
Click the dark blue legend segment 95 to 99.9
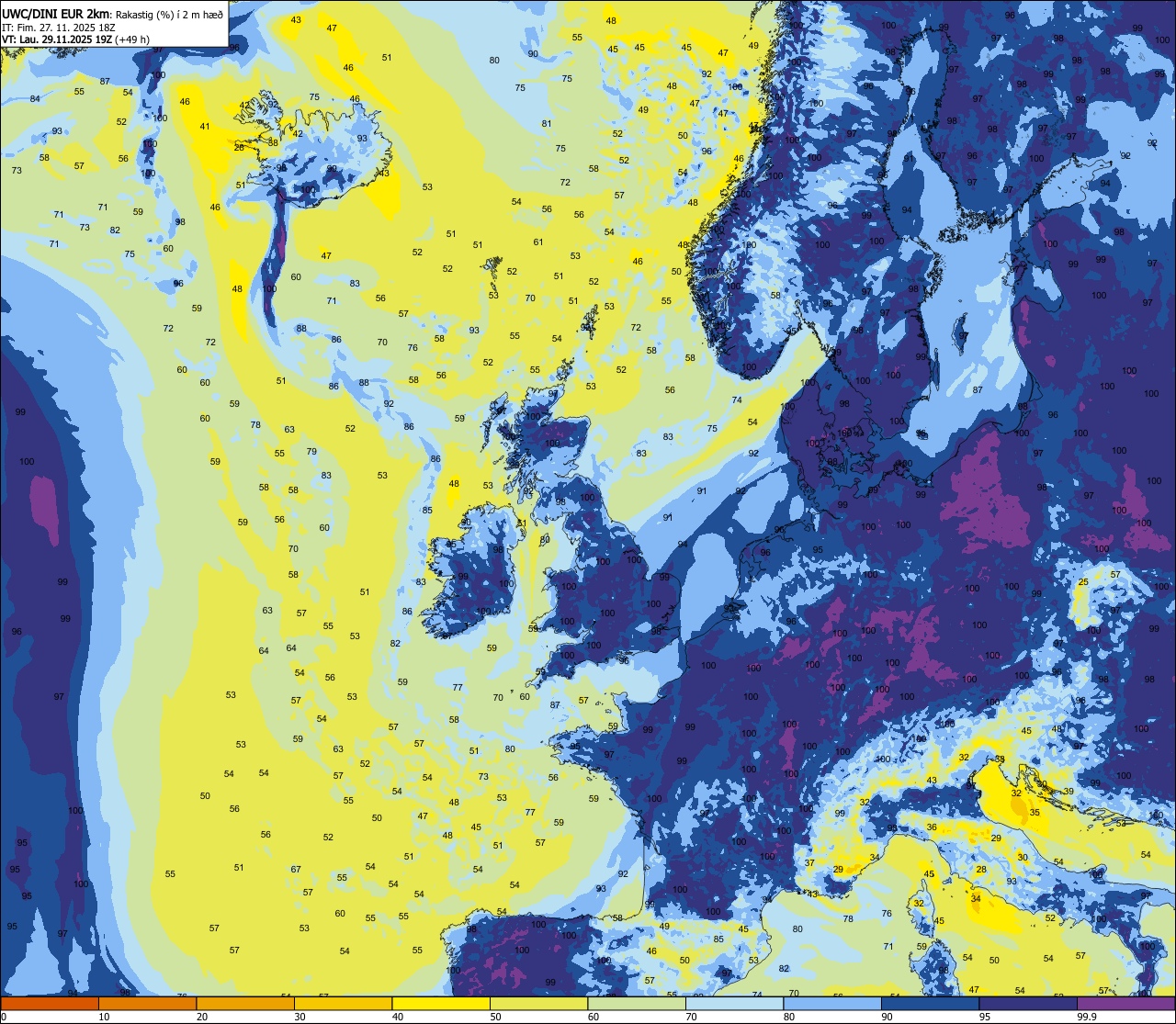click(1028, 1003)
